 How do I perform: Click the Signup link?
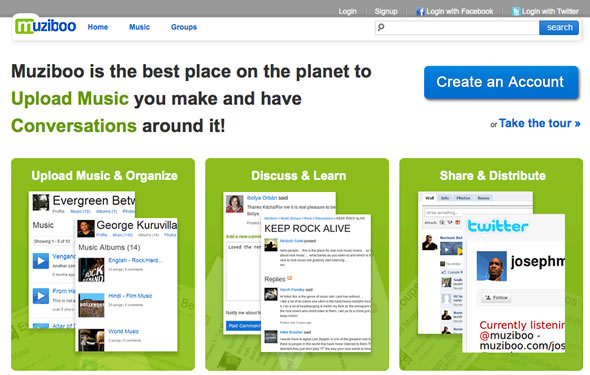tap(386, 11)
